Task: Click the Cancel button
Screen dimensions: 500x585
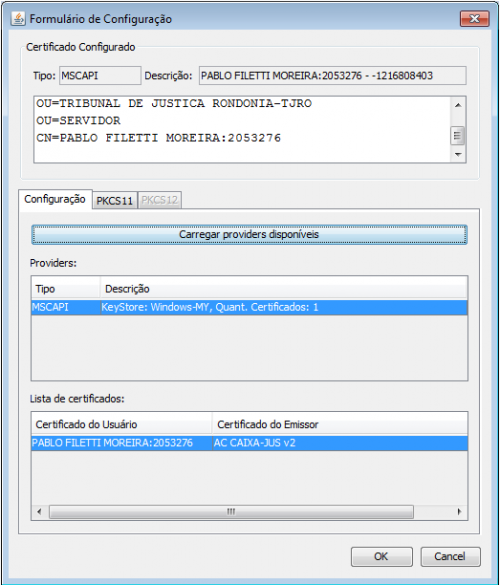Action: (450, 557)
